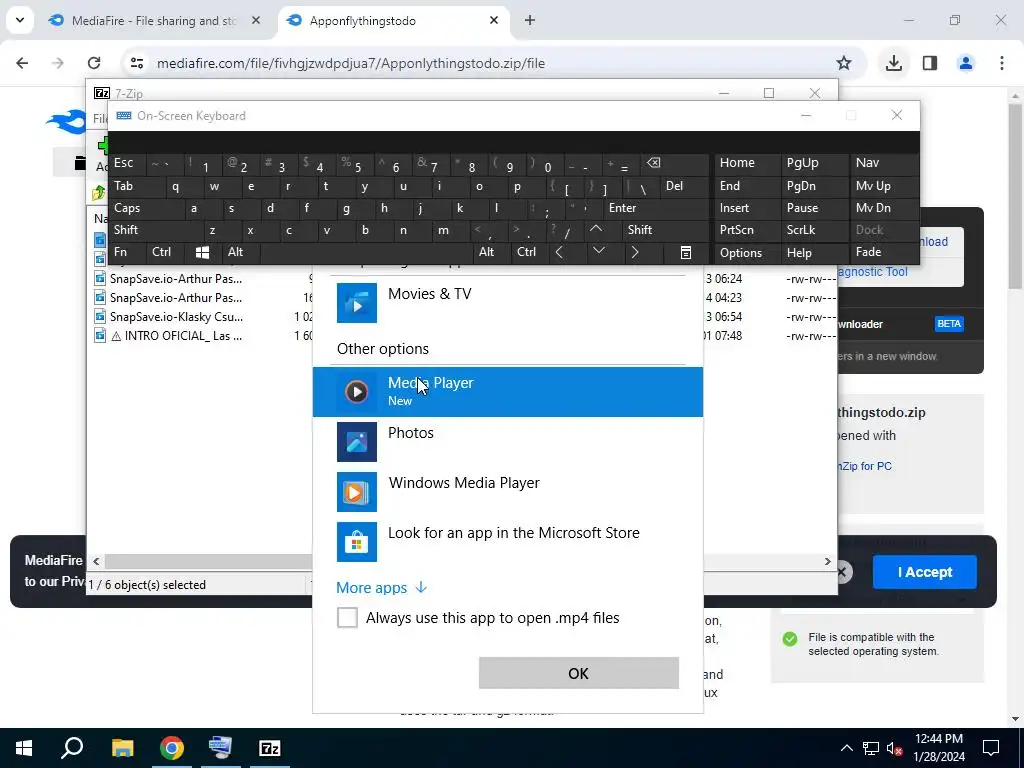Click the Home key on On-Screen Keyboard
Screen dimensions: 1024x768
click(746, 163)
